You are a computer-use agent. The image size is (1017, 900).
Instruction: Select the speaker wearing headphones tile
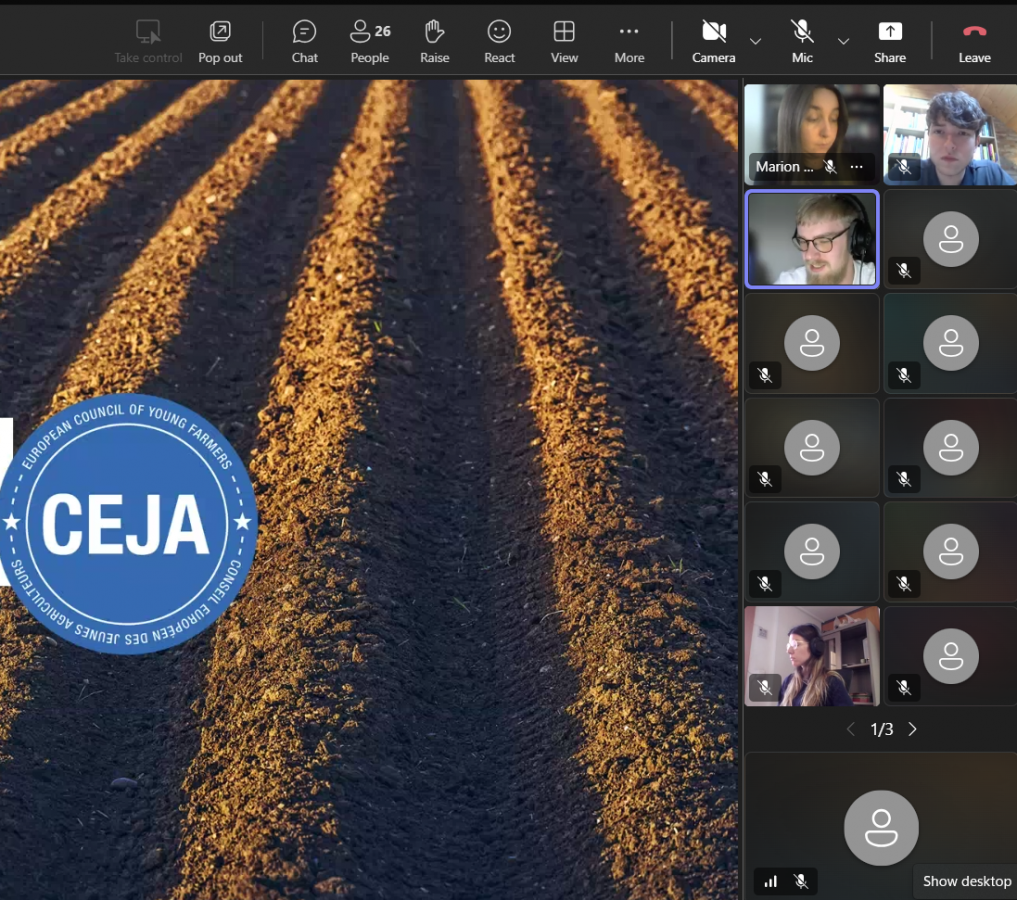coord(812,239)
